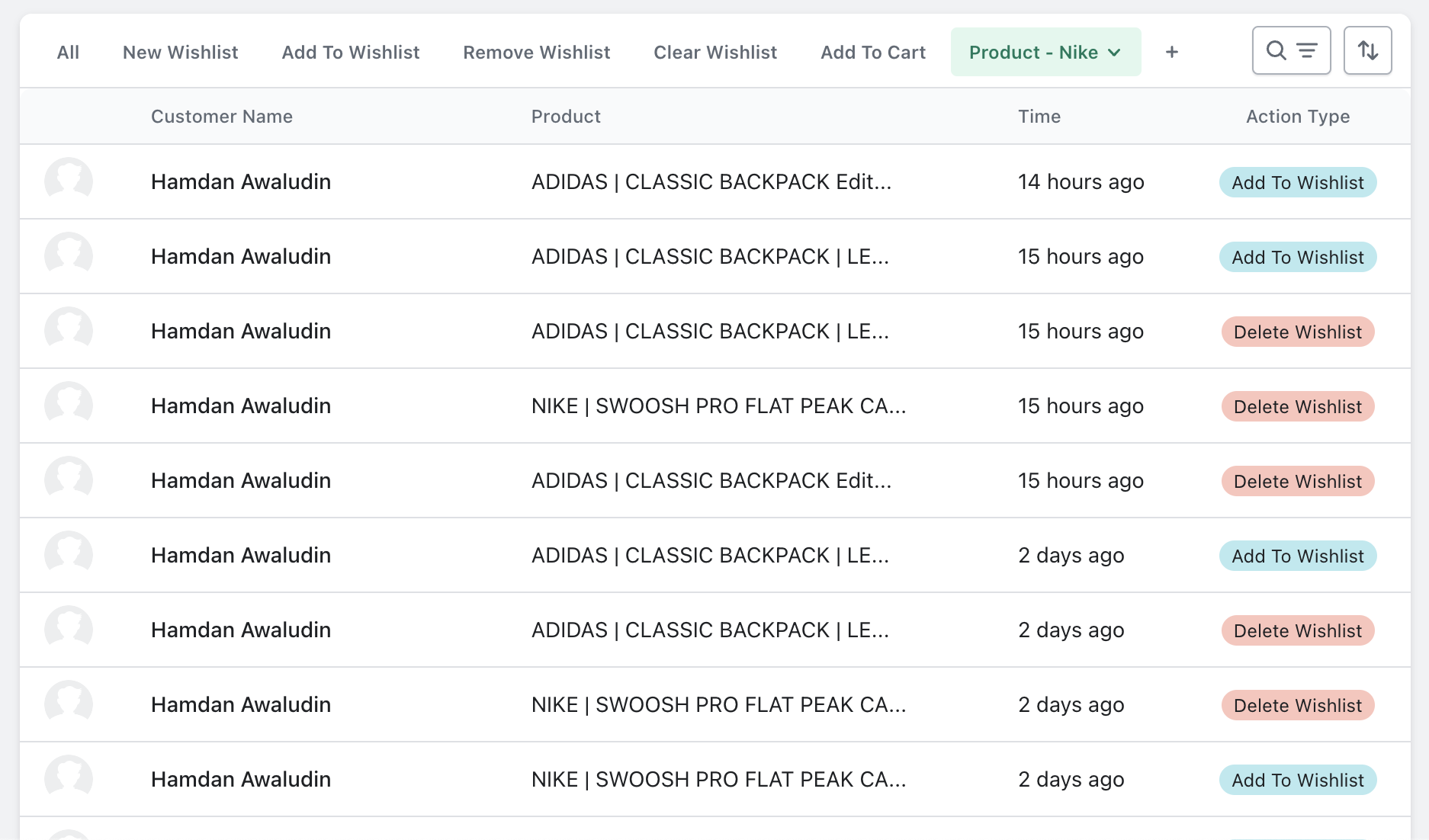Click avatar beside first NIKE Delete Wishlist row
The width and height of the screenshot is (1429, 840).
(x=69, y=406)
